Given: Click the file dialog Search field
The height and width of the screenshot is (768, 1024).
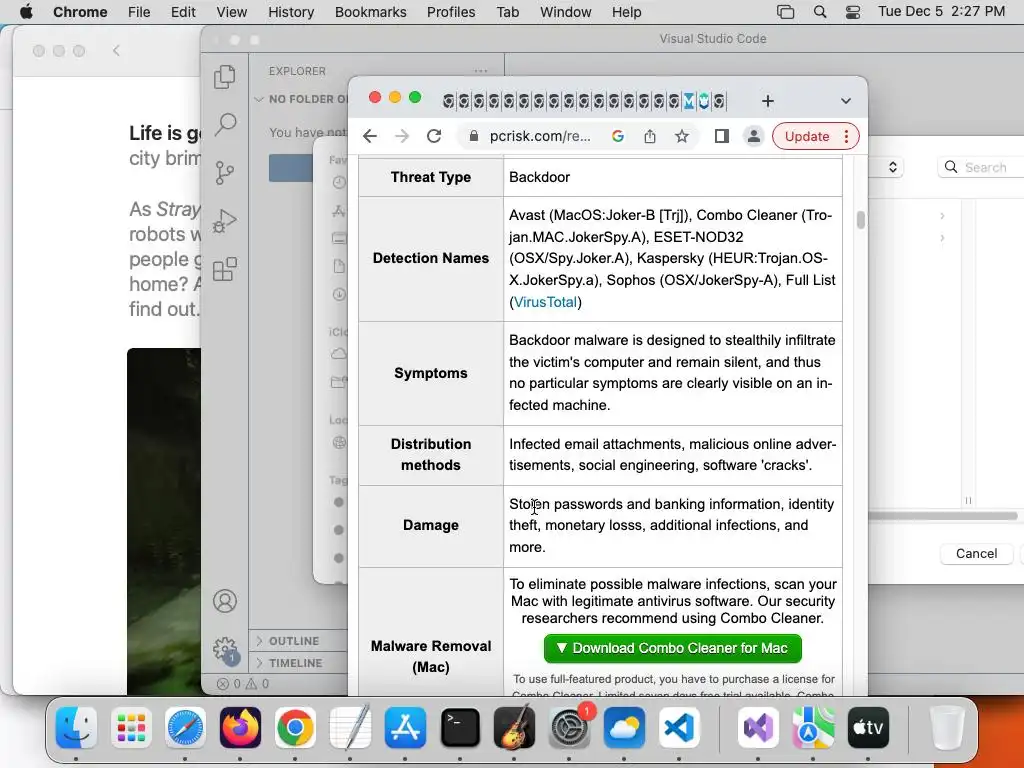Looking at the screenshot, I should tap(983, 167).
